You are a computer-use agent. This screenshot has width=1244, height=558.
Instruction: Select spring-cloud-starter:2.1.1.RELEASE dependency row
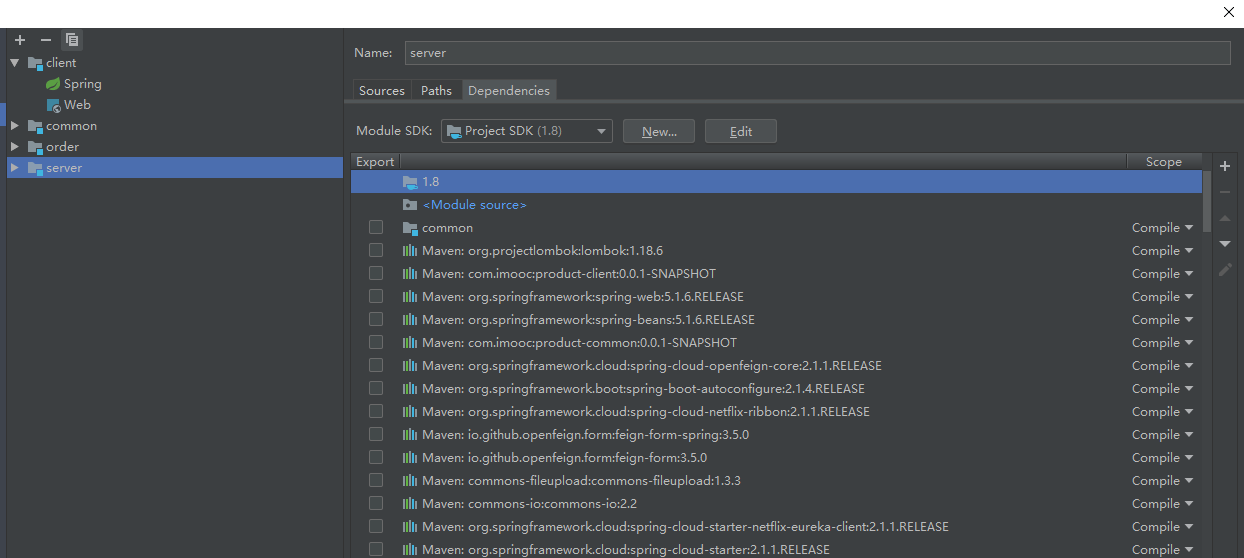coord(776,549)
